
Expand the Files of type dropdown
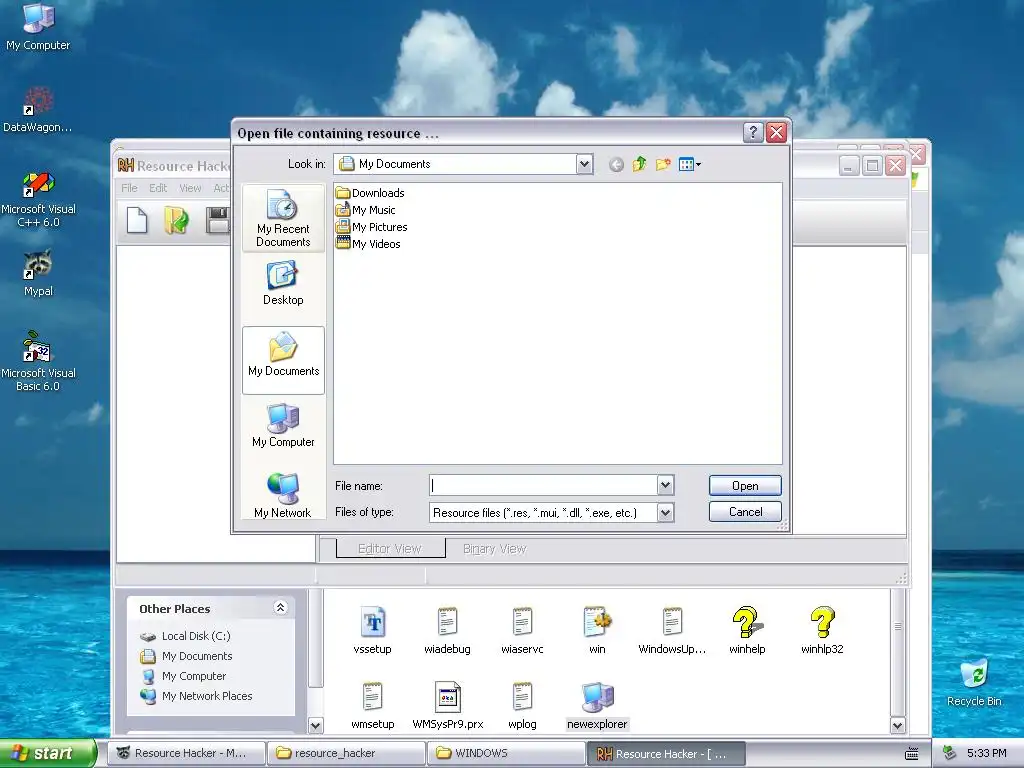click(665, 513)
